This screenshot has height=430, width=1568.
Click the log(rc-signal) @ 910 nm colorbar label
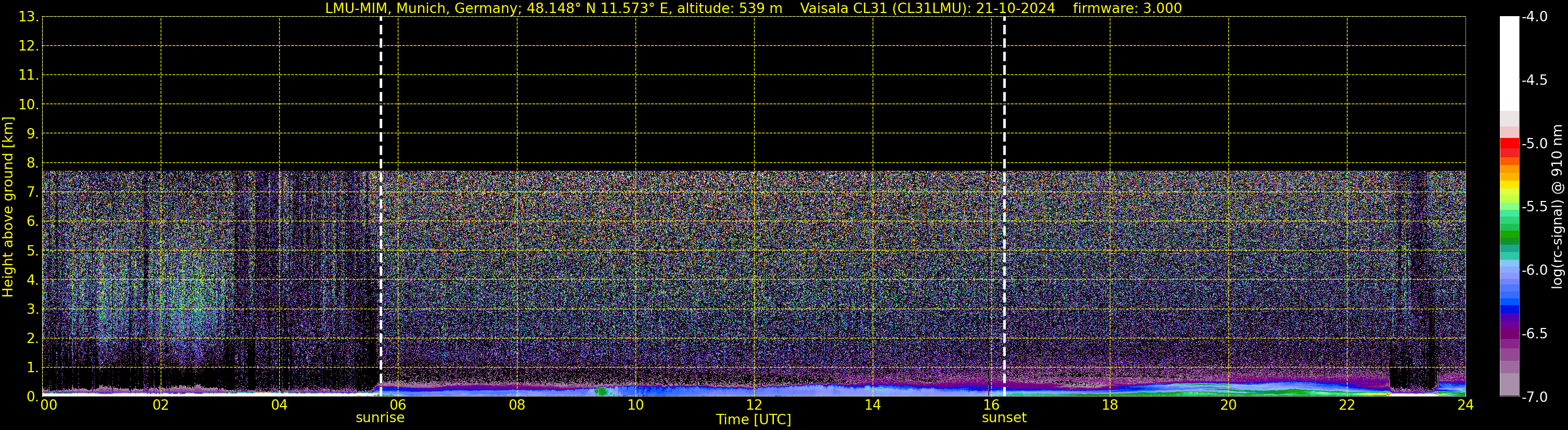pos(1557,207)
